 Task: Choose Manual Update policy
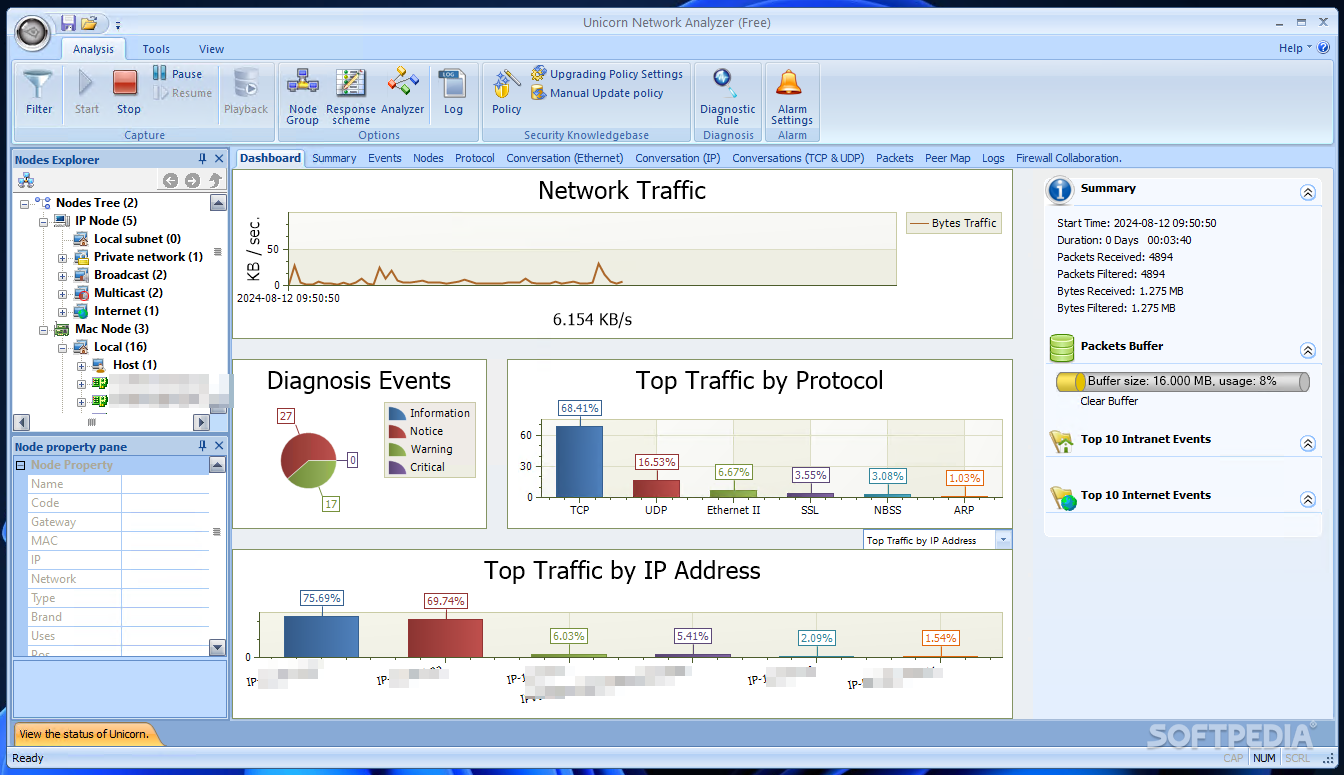[597, 93]
